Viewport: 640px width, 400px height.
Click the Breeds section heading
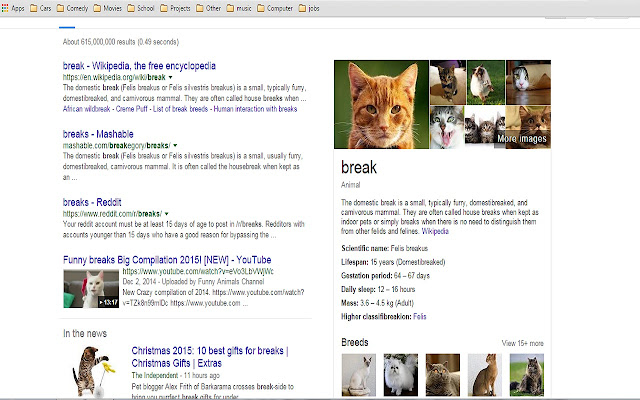coord(355,342)
